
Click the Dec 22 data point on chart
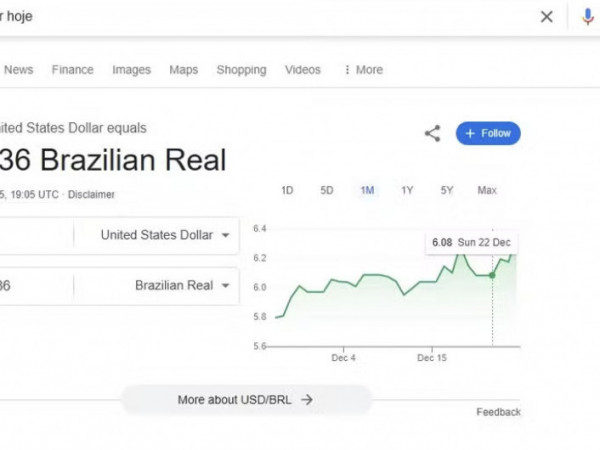pyautogui.click(x=492, y=275)
